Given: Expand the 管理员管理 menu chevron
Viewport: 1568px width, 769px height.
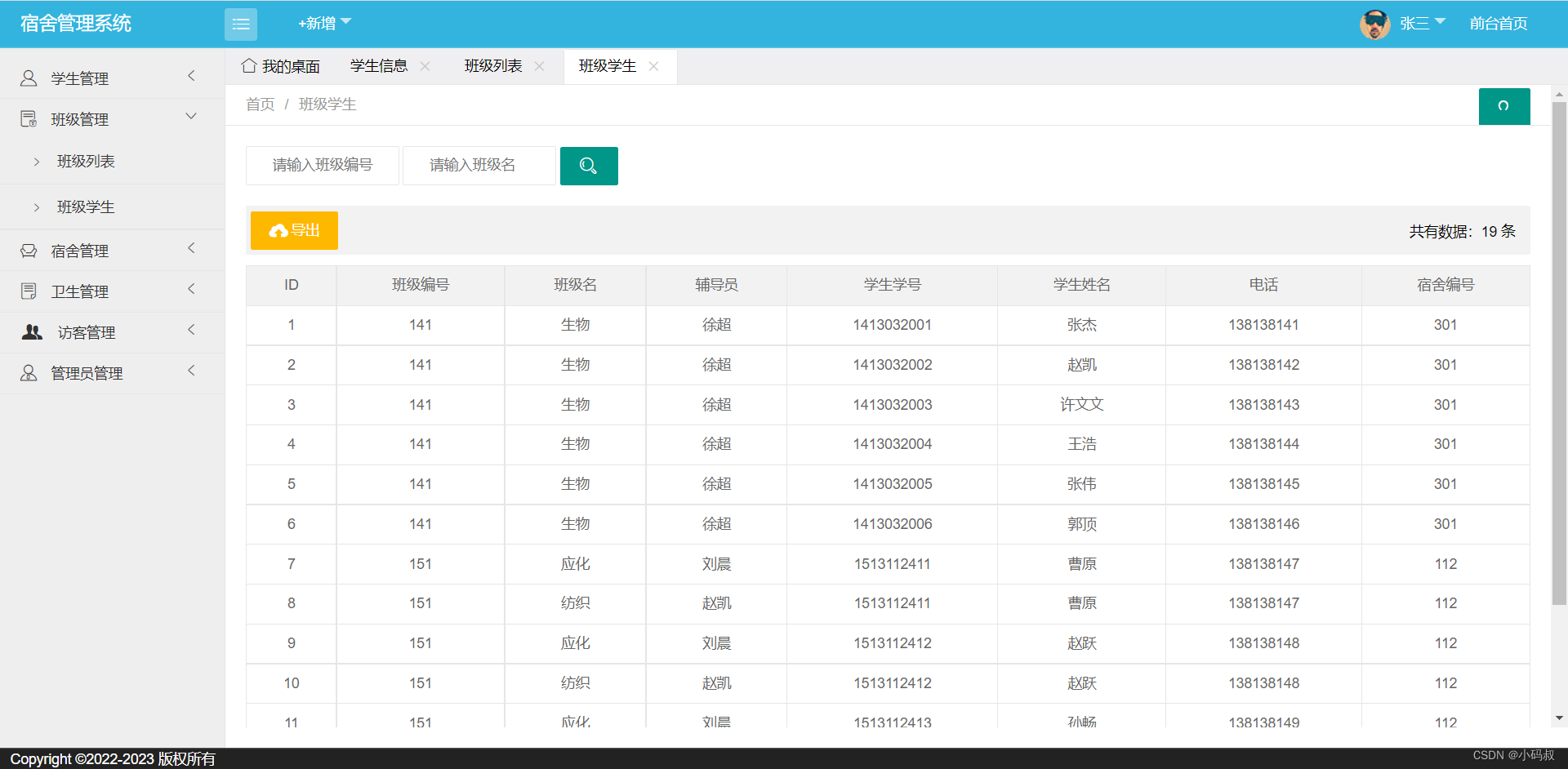Looking at the screenshot, I should [192, 371].
